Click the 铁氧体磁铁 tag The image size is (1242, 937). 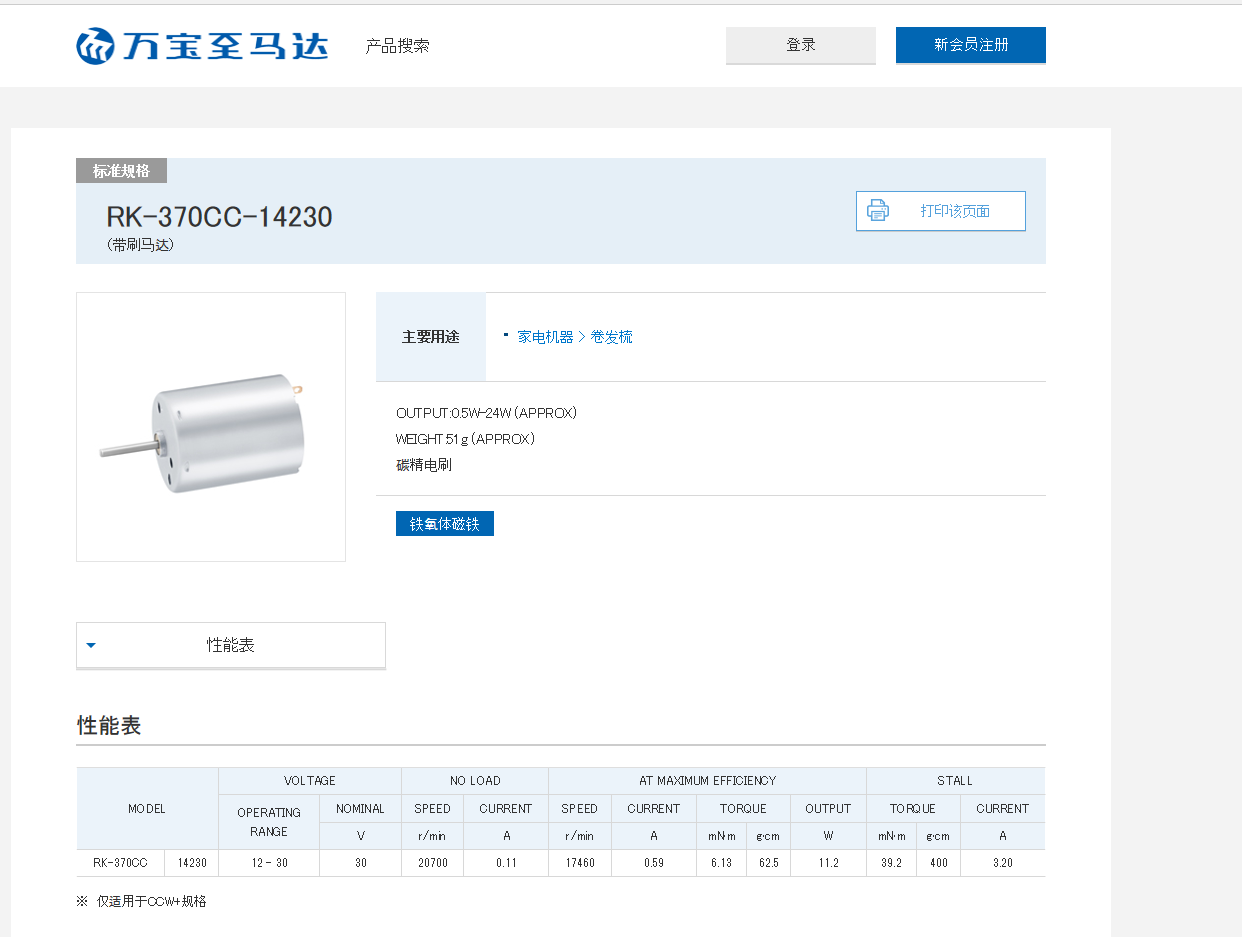point(445,524)
